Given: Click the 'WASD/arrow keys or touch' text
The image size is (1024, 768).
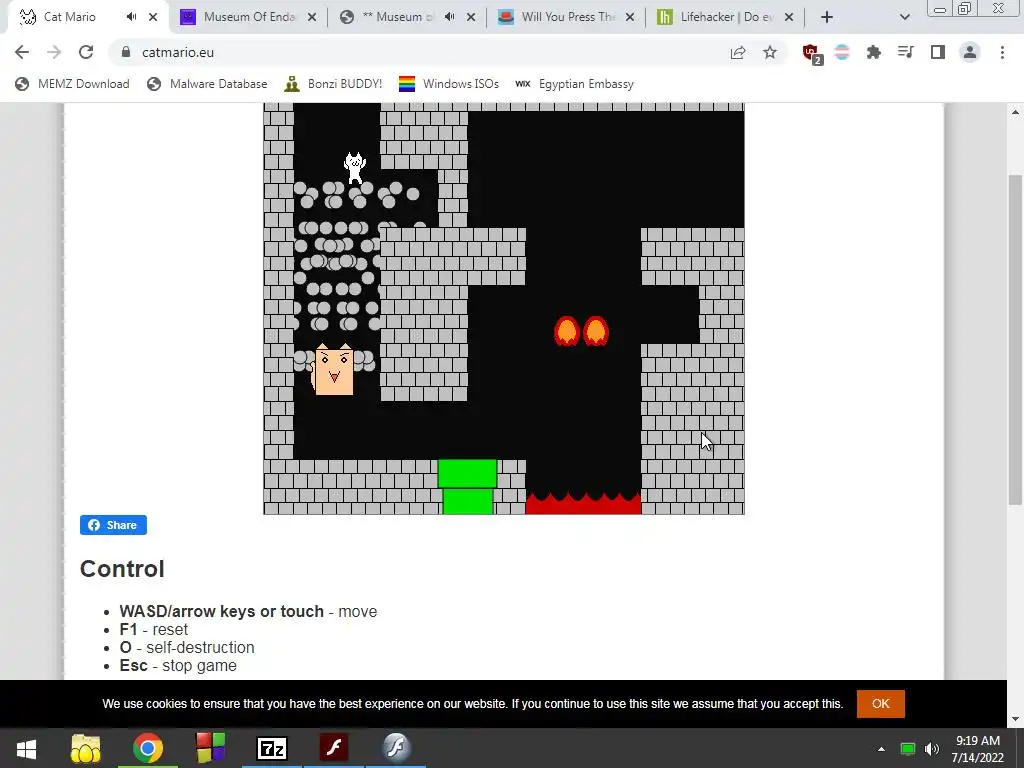Looking at the screenshot, I should pyautogui.click(x=221, y=611).
